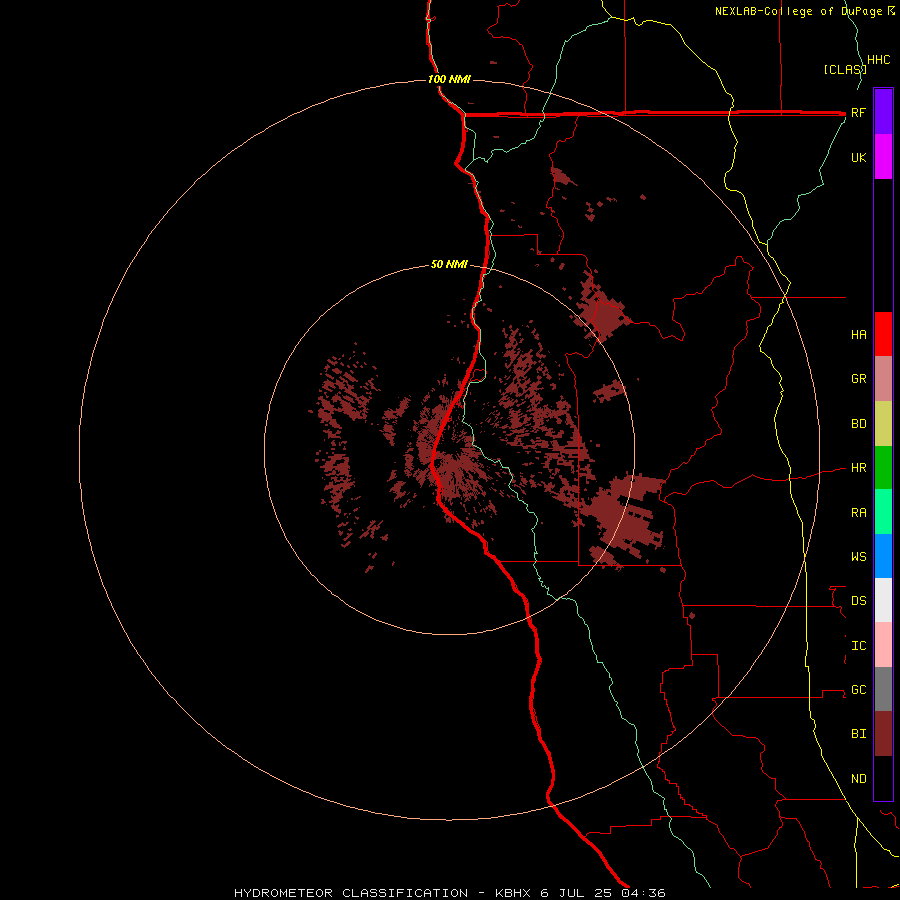900x900 pixels.
Task: Click the WS legend label
Action: (x=859, y=557)
